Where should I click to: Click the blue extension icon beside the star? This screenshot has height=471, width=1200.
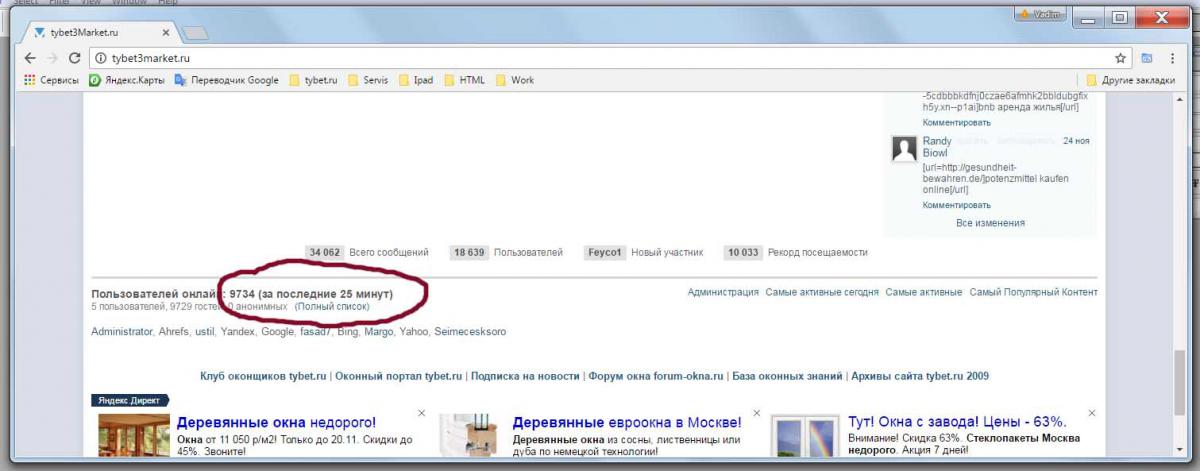click(x=1147, y=58)
